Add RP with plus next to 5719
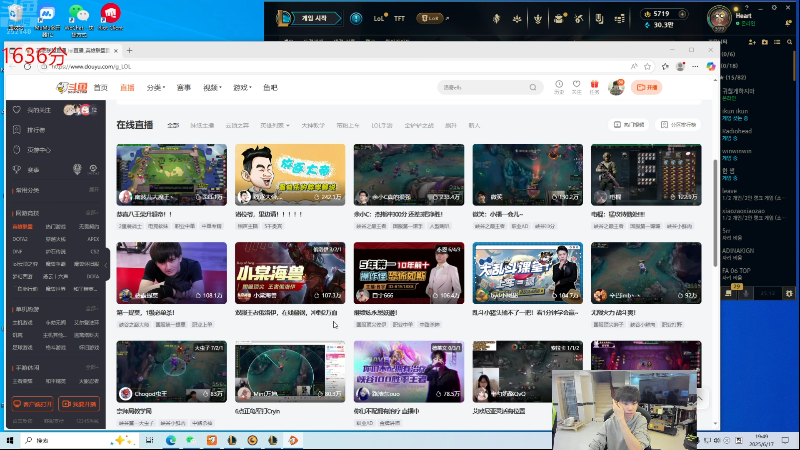 682,14
